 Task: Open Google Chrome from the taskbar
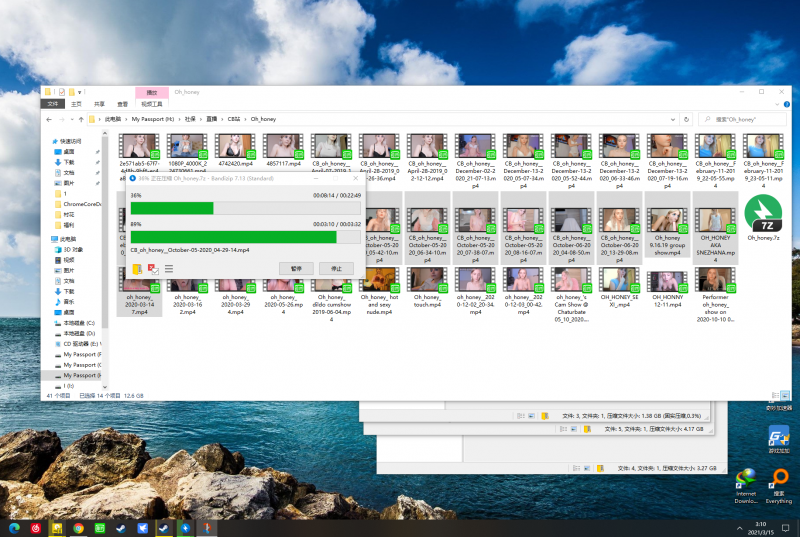78,527
